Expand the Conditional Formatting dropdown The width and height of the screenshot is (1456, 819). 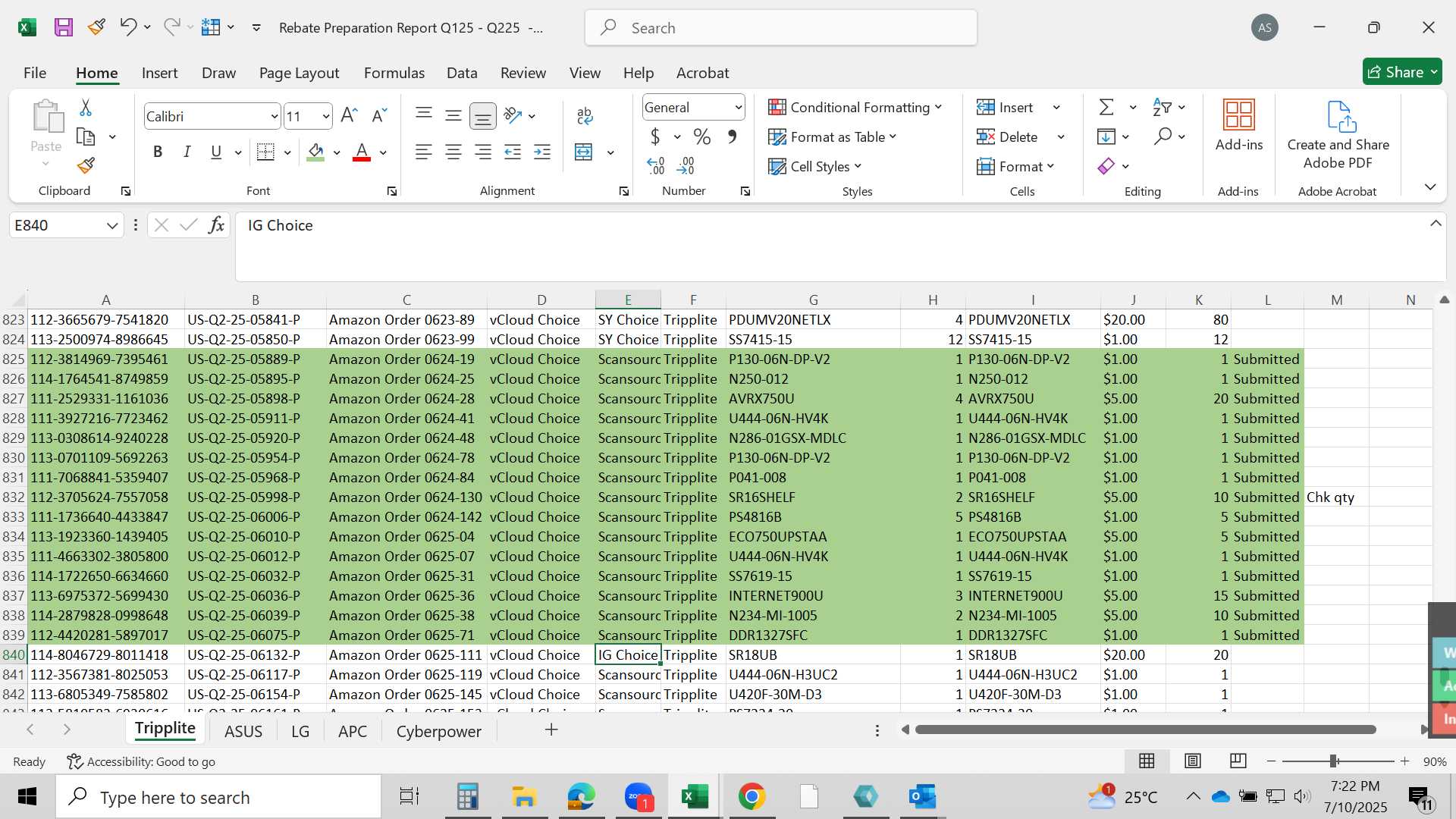point(938,107)
